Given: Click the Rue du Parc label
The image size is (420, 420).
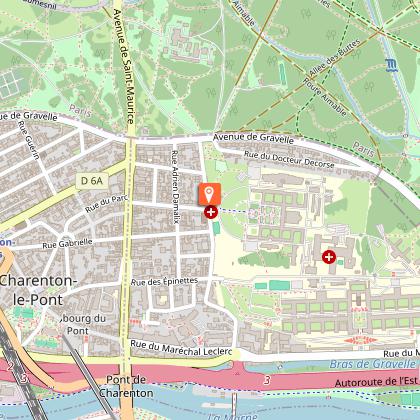Looking at the screenshot, I should 106,204.
